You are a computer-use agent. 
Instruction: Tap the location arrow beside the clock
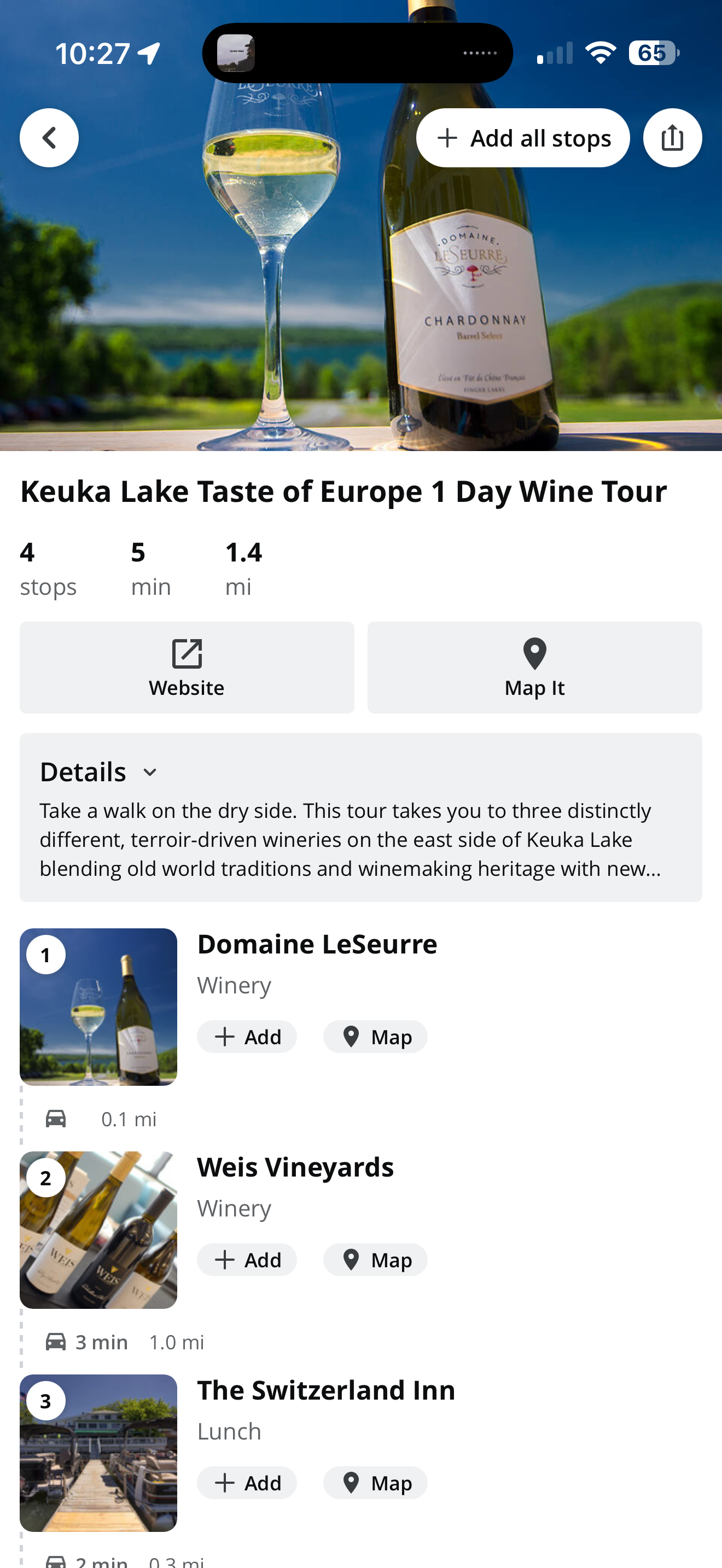[149, 54]
